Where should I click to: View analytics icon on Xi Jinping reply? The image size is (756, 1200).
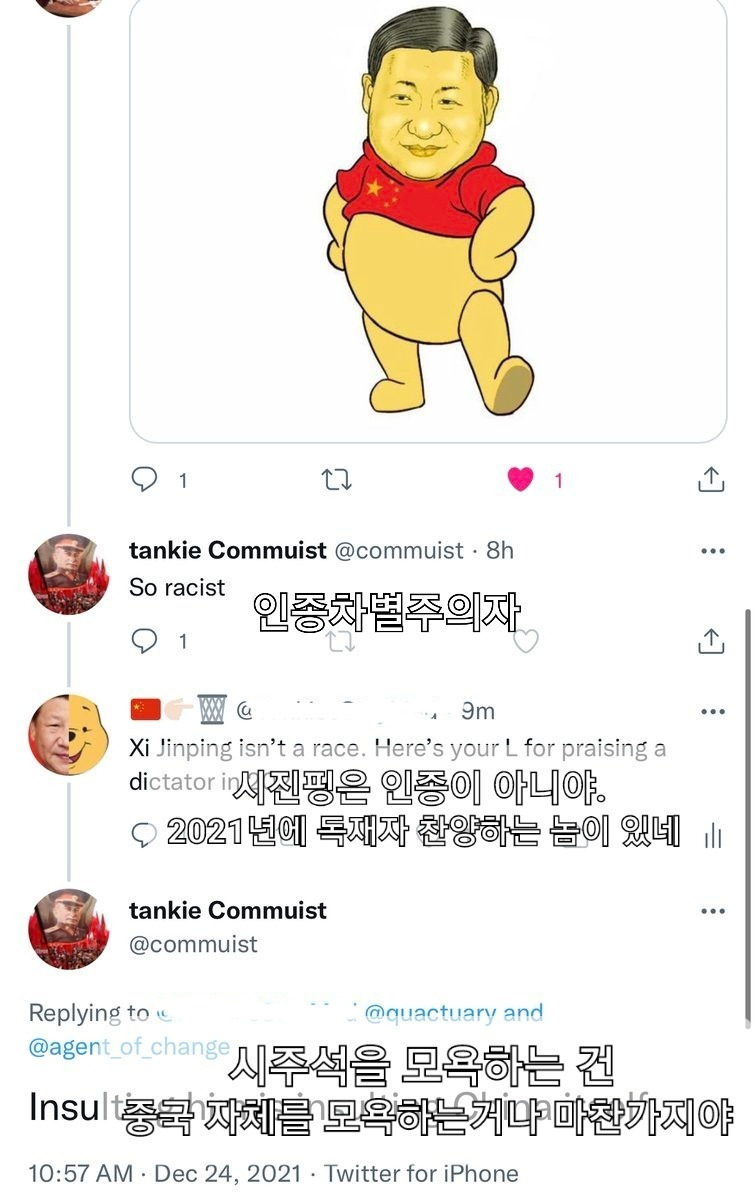point(713,836)
